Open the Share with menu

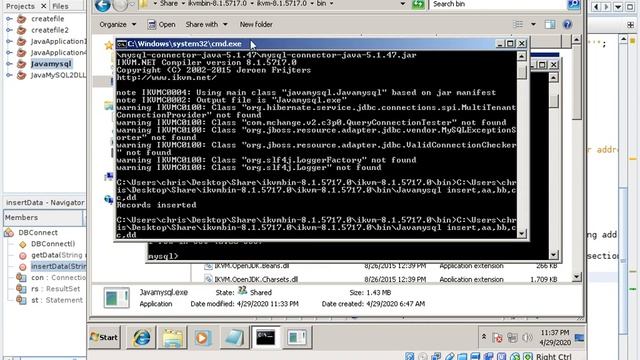point(206,24)
